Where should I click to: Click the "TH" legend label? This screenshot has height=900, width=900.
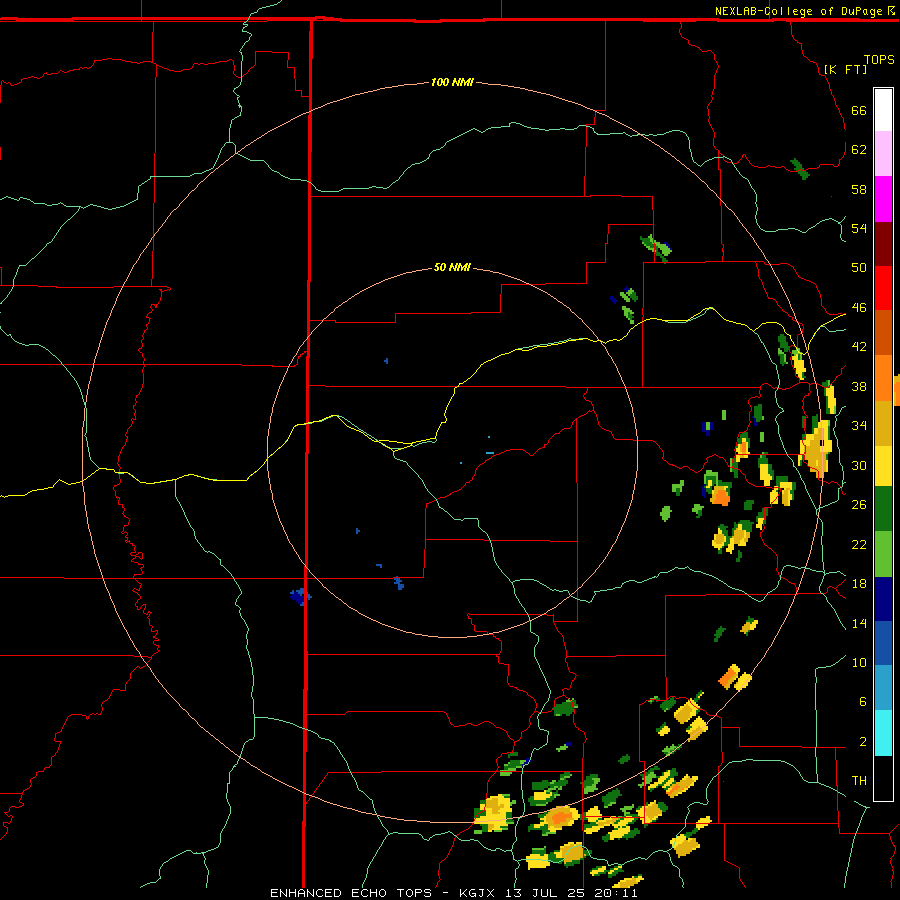click(x=859, y=781)
